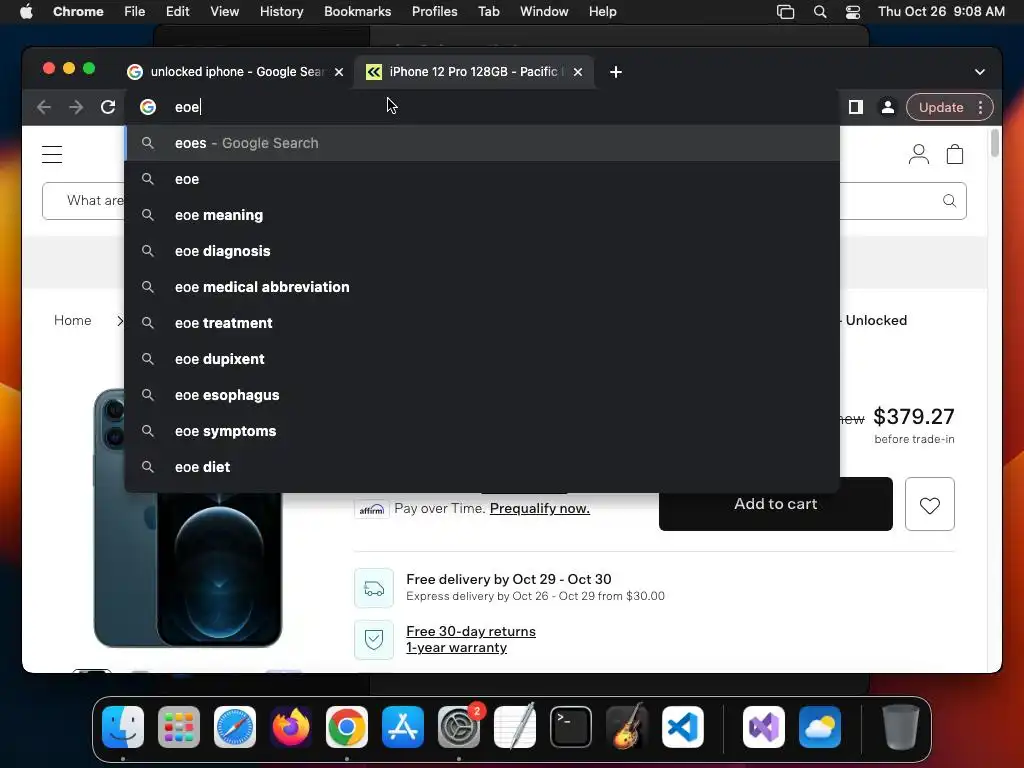Open the File menu

pos(135,12)
